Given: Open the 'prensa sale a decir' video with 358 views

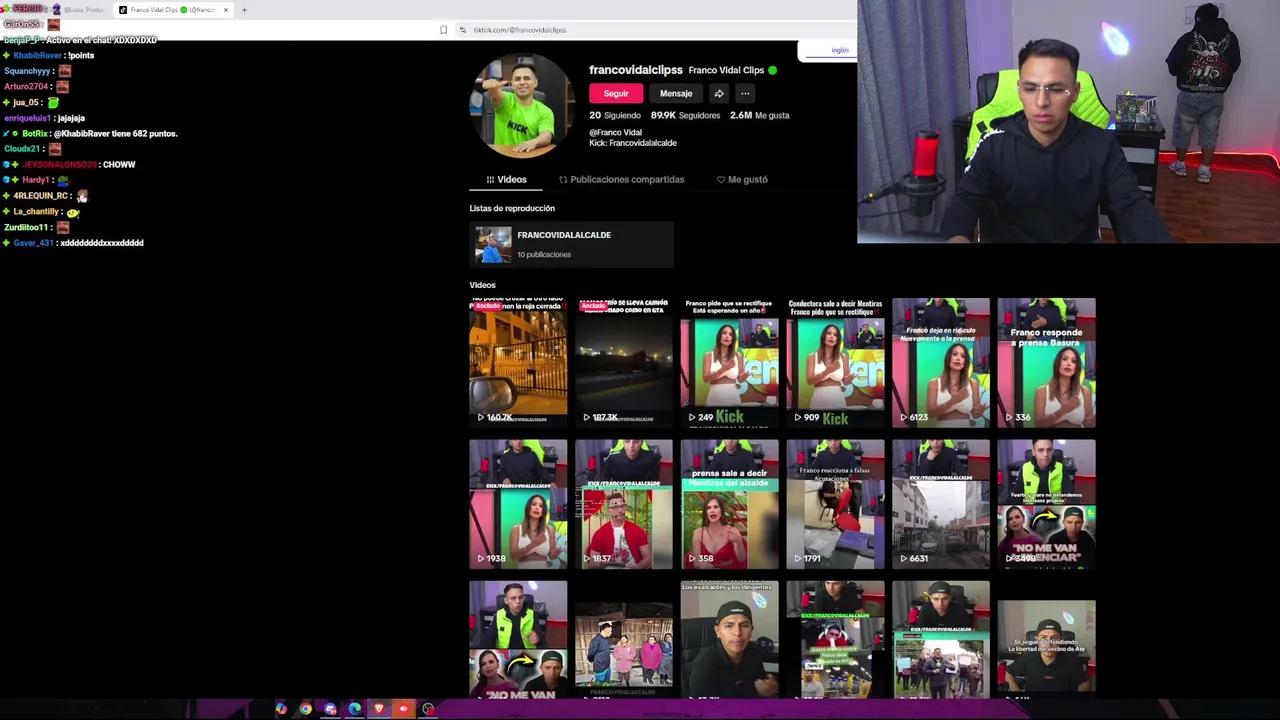Looking at the screenshot, I should coord(730,504).
